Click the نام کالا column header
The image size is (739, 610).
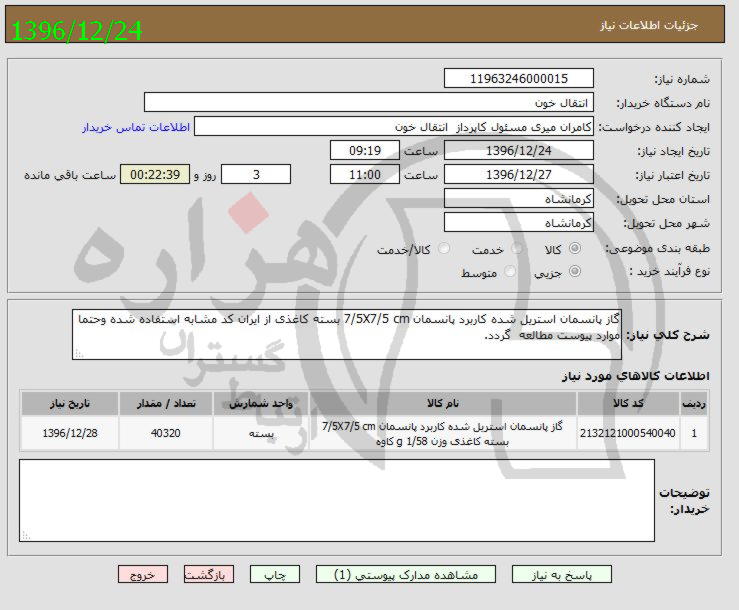[443, 404]
